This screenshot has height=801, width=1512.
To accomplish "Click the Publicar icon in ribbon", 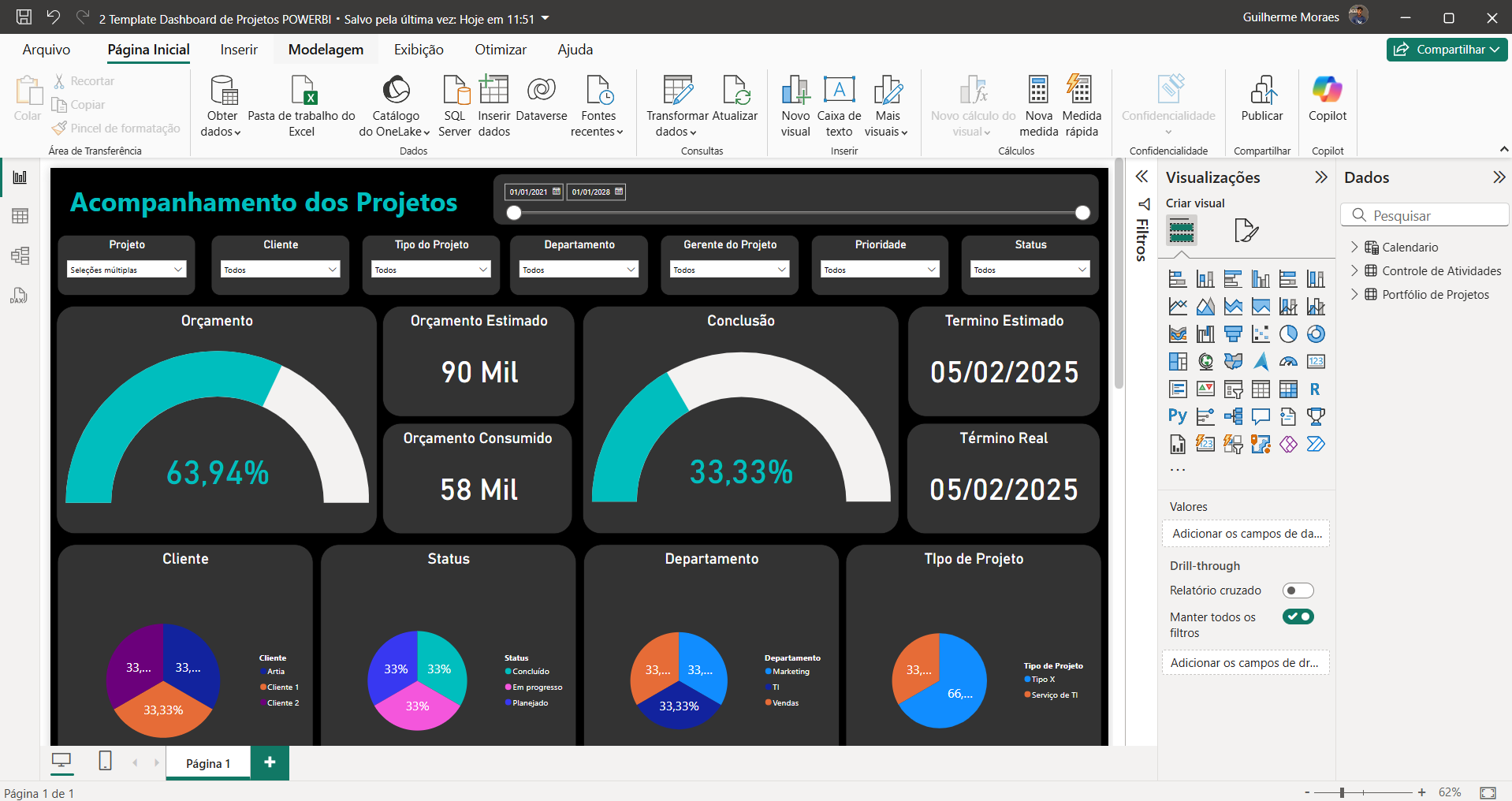I will click(x=1262, y=91).
